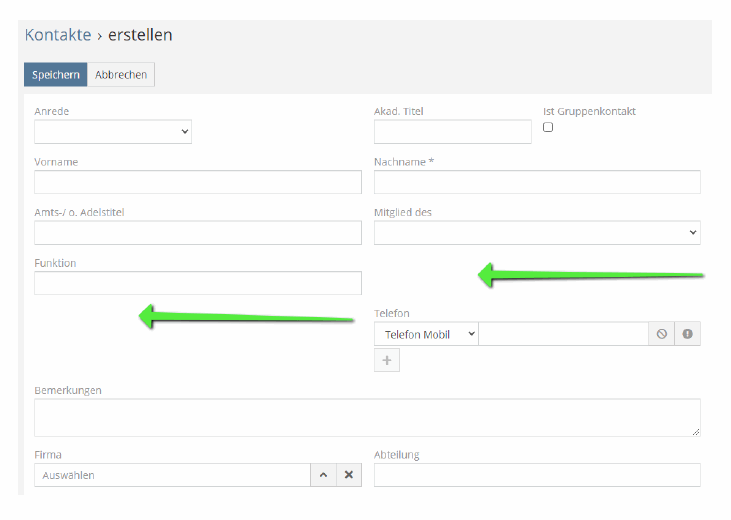Expand the 'Mitglied des' dropdown

[537, 232]
